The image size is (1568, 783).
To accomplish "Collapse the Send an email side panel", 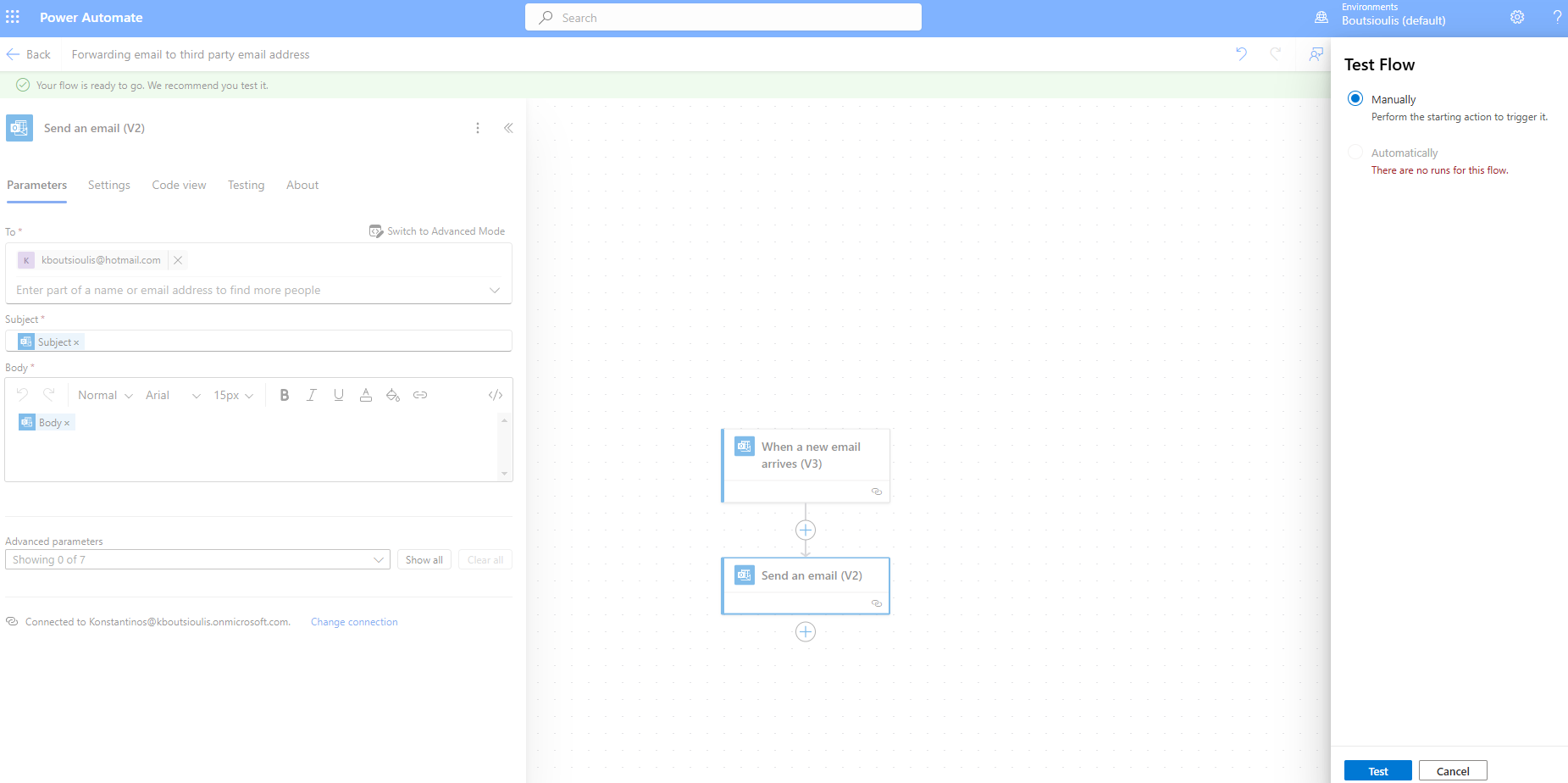I will pyautogui.click(x=508, y=128).
